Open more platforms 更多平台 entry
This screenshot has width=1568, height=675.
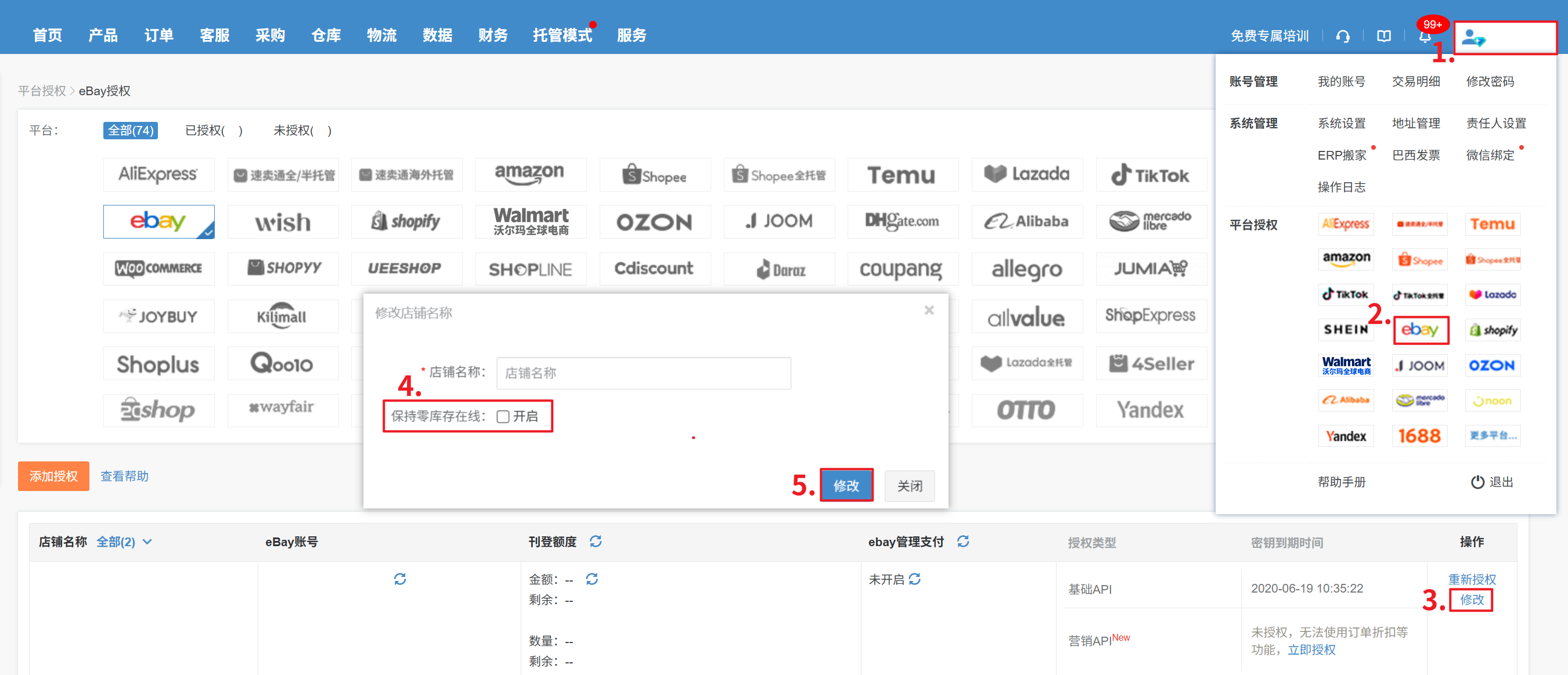click(x=1492, y=436)
